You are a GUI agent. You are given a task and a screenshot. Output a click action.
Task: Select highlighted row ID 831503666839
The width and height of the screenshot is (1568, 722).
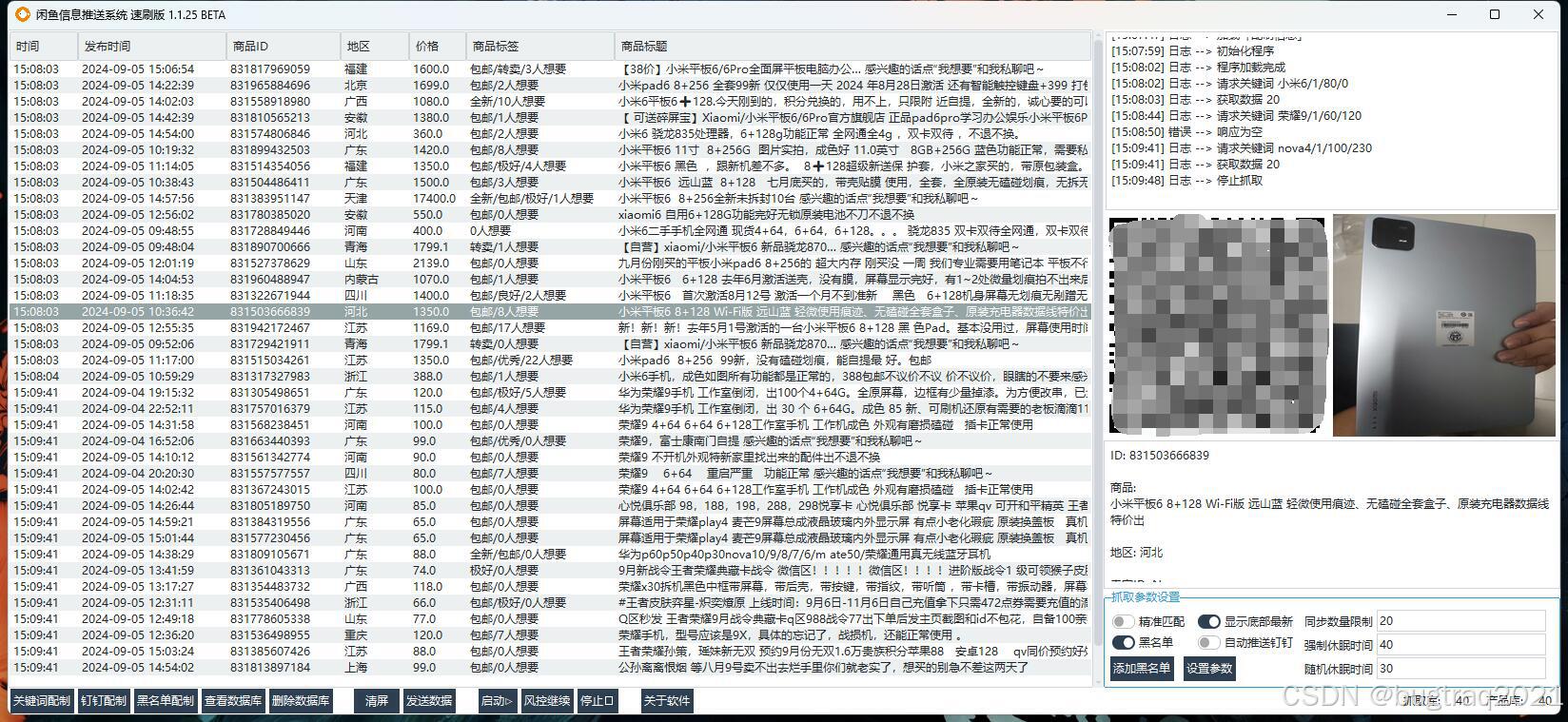(550, 312)
